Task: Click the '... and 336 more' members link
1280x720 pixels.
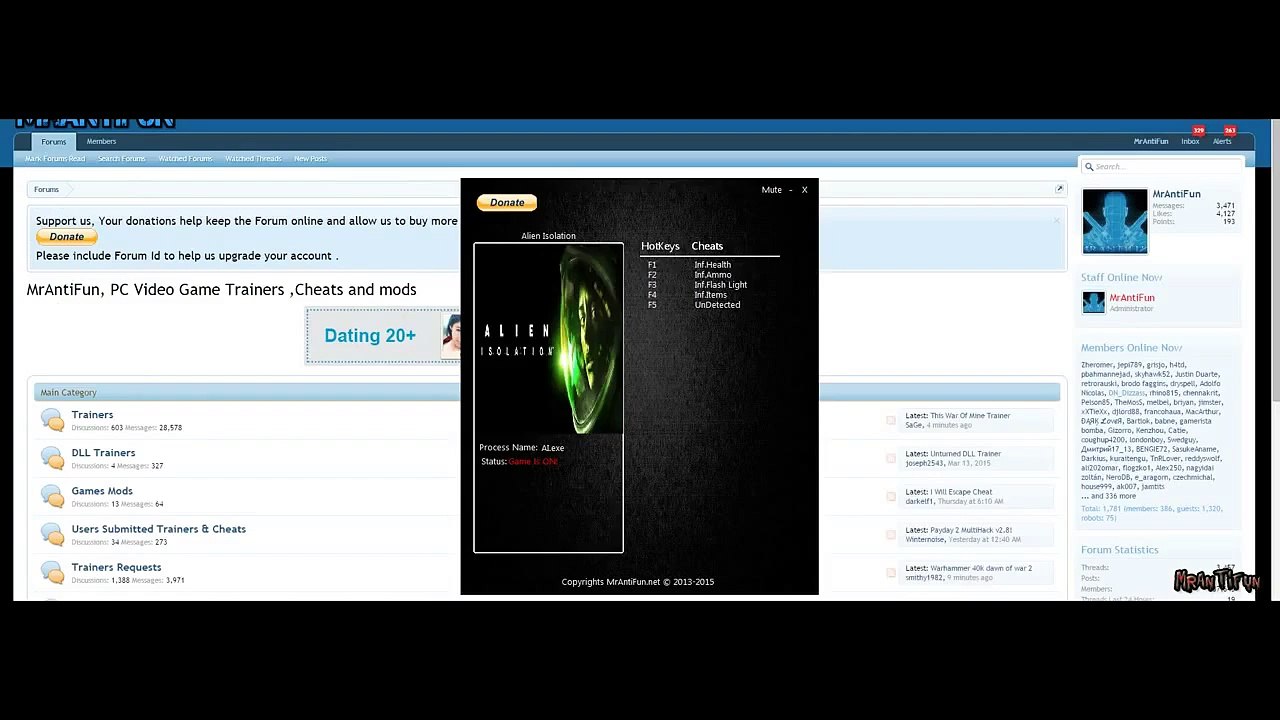Action: [x=1108, y=496]
